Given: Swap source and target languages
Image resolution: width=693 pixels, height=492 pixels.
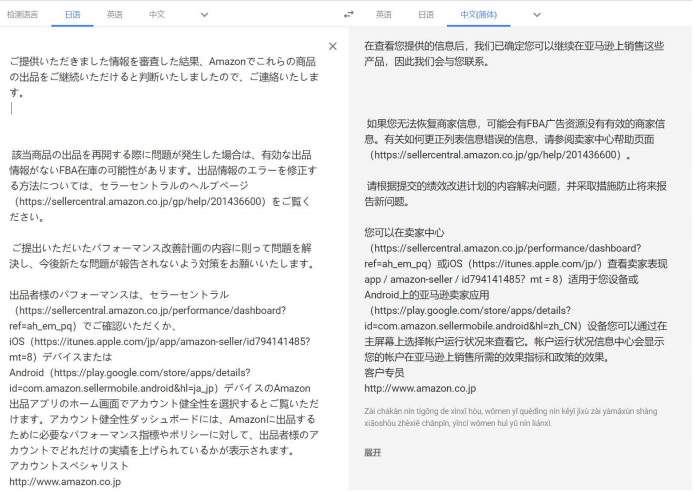Looking at the screenshot, I should coord(349,15).
